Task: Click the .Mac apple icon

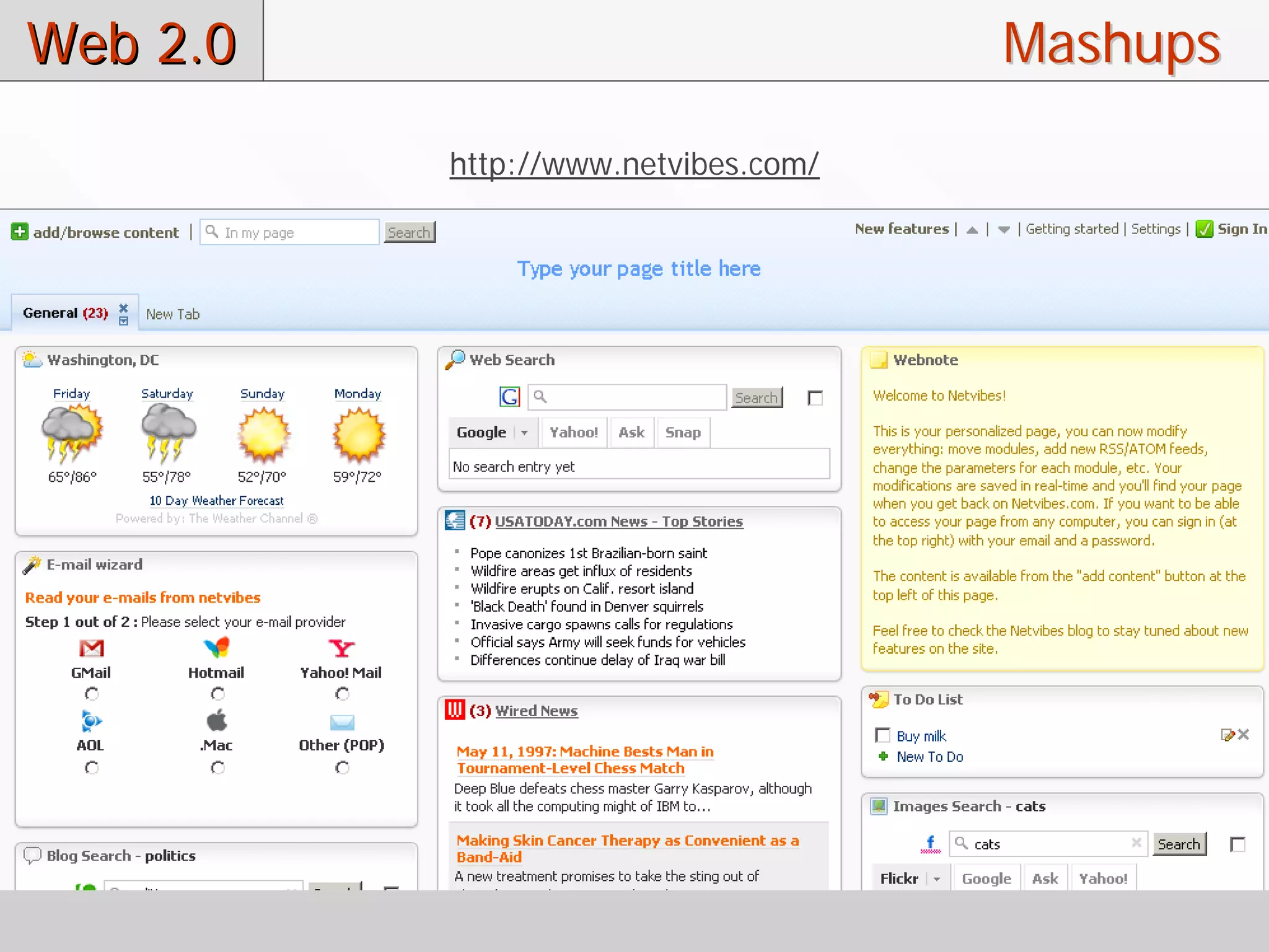Action: pos(216,720)
